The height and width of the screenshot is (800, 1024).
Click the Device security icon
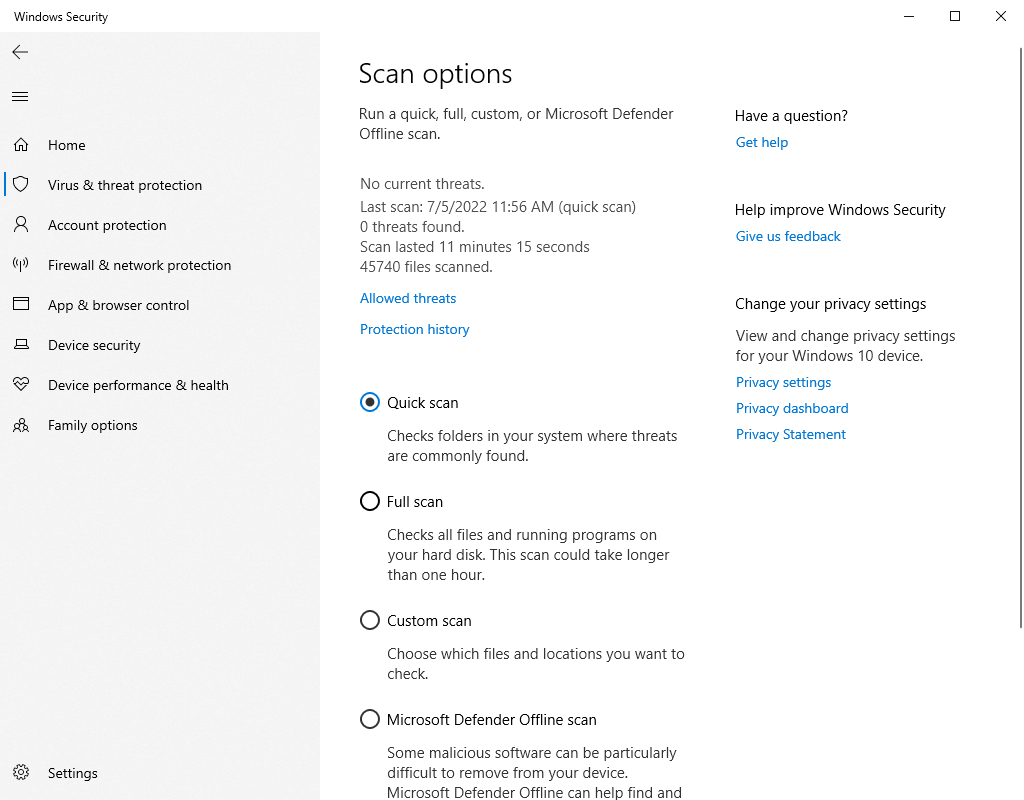point(20,344)
